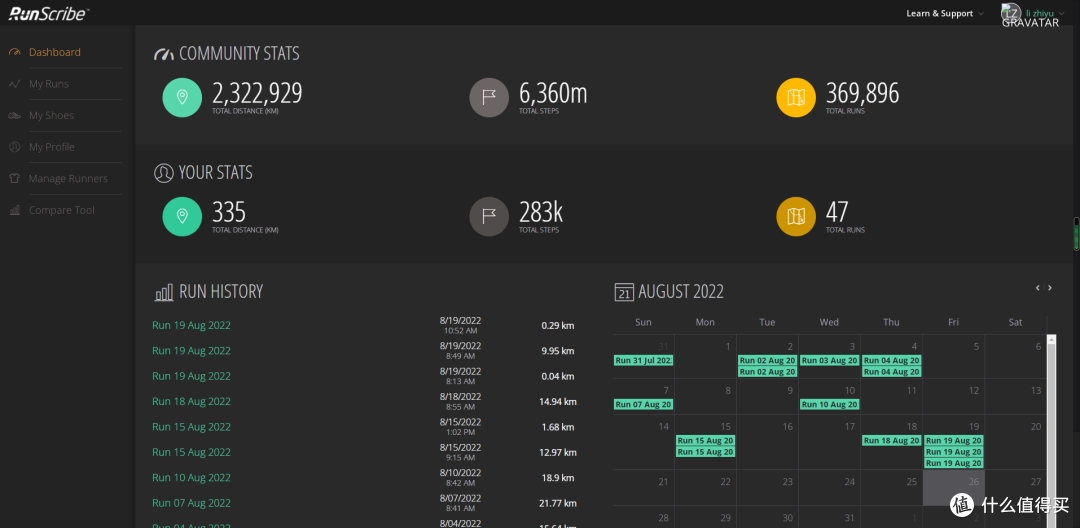Click your total distance pin icon
This screenshot has height=528, width=1080.
(x=182, y=216)
